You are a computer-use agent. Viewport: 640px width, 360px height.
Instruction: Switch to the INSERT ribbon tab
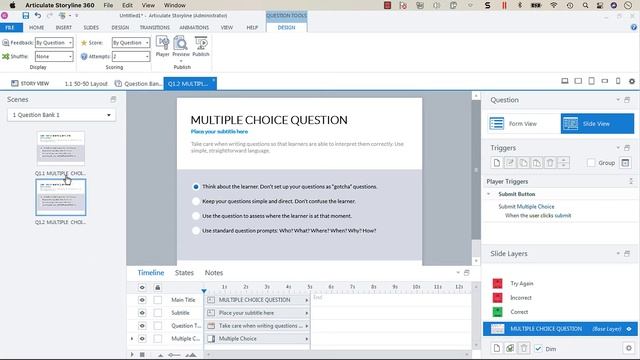pos(64,27)
